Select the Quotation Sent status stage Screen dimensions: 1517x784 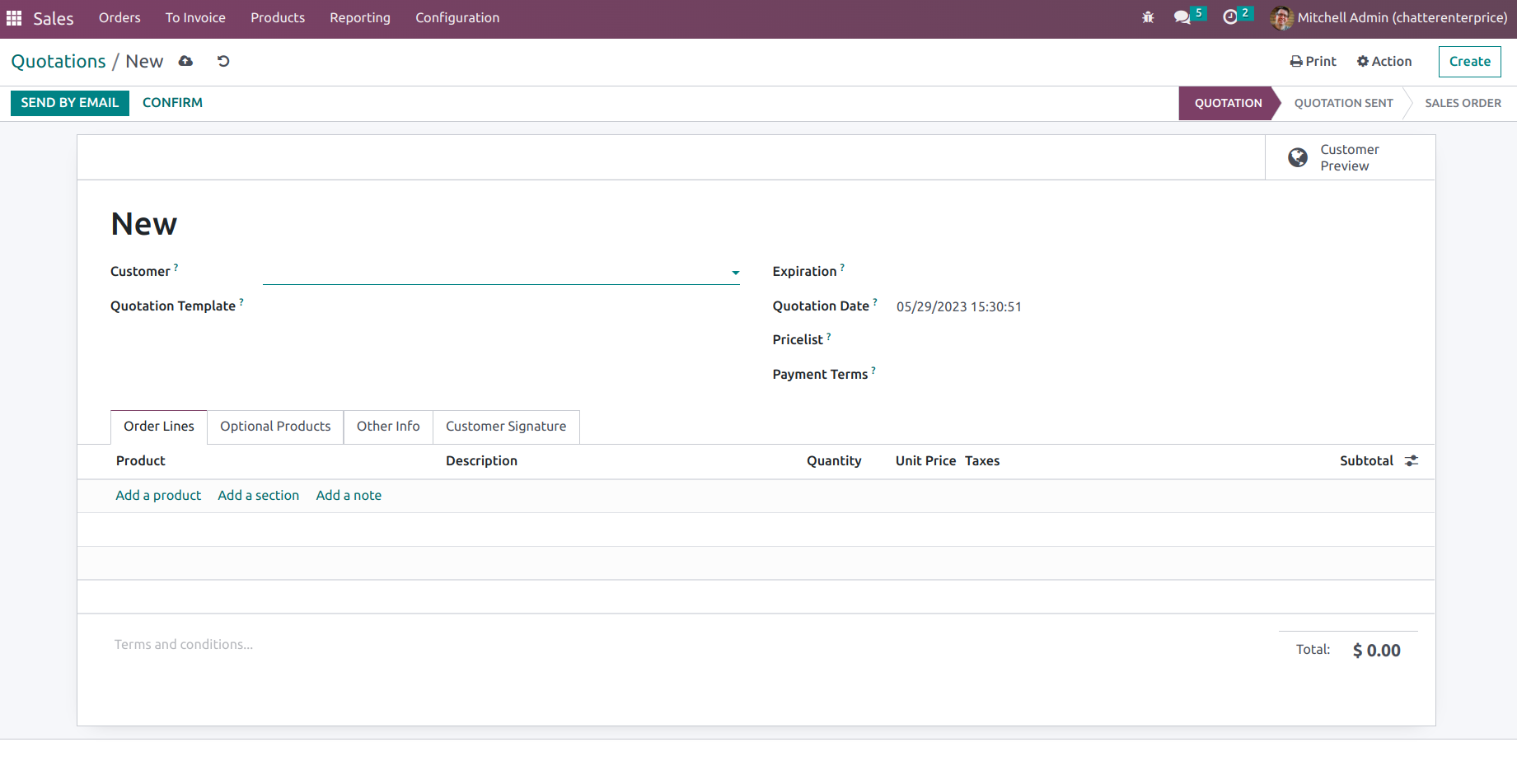1343,104
